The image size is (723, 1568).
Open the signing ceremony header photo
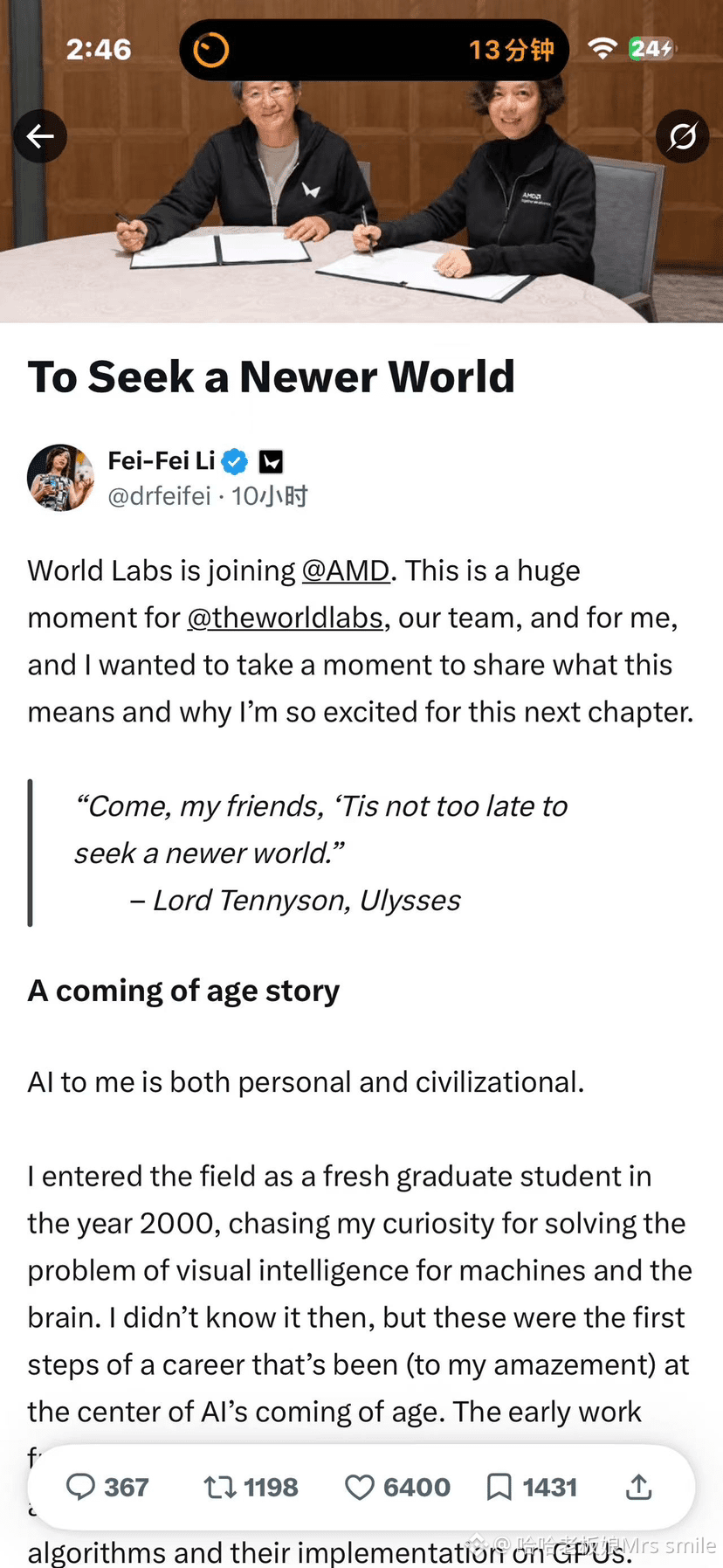click(x=361, y=162)
